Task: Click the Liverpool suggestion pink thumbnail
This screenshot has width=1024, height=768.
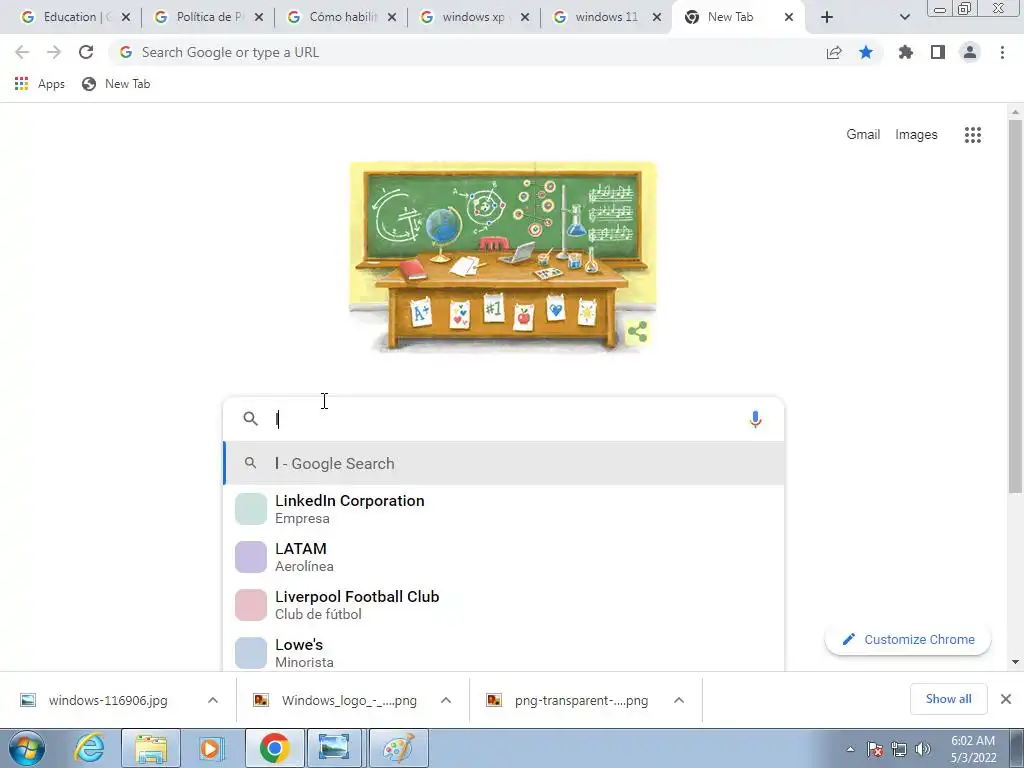Action: [x=251, y=605]
